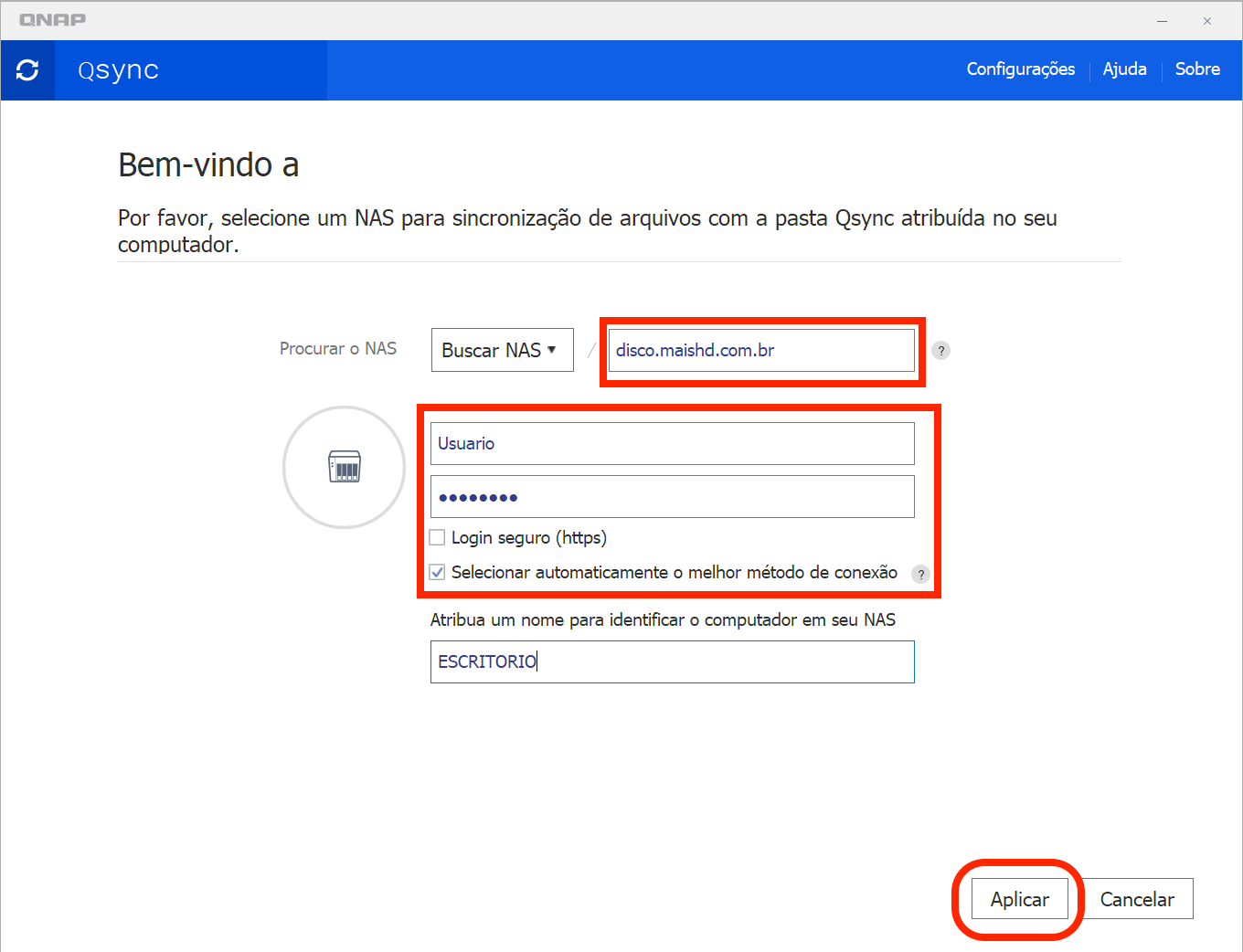Screen dimensions: 1243x952
Task: Expand the Buscar NAS dropdown
Action: tap(502, 350)
